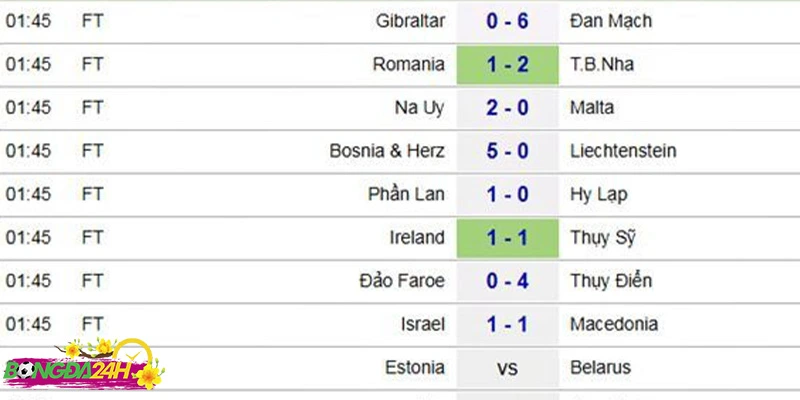Click the Belarus team name
Image resolution: width=800 pixels, height=400 pixels.
click(x=601, y=367)
